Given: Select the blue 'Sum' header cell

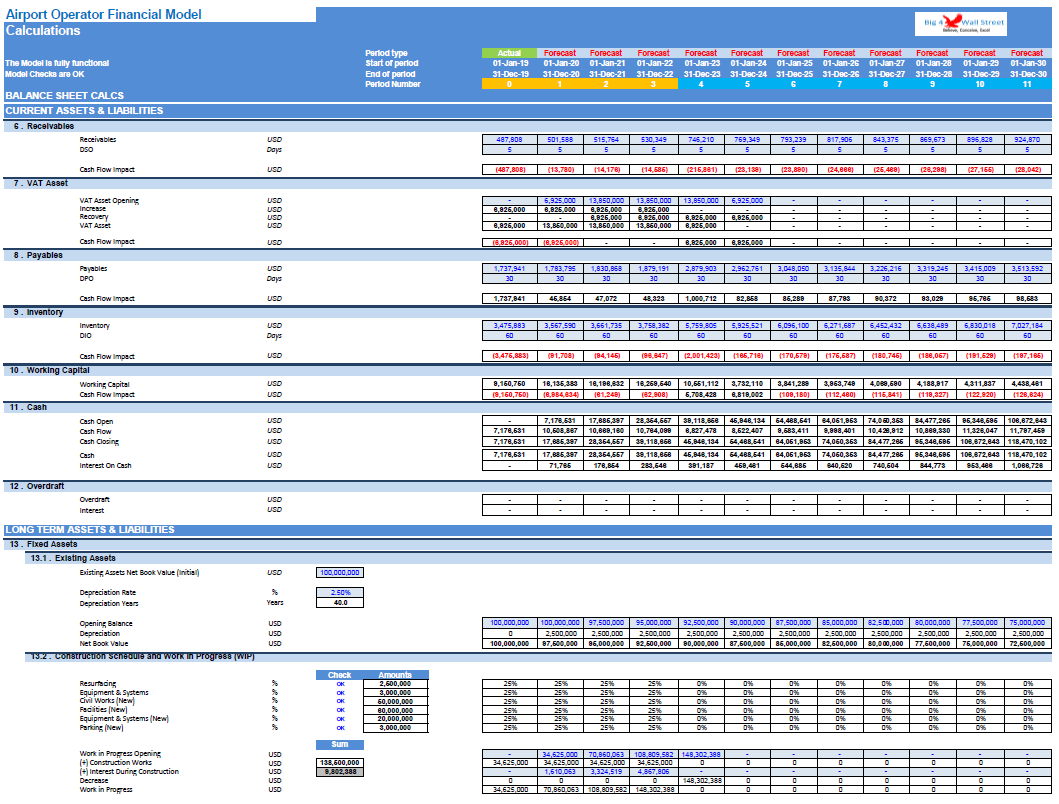Looking at the screenshot, I should pyautogui.click(x=340, y=745).
